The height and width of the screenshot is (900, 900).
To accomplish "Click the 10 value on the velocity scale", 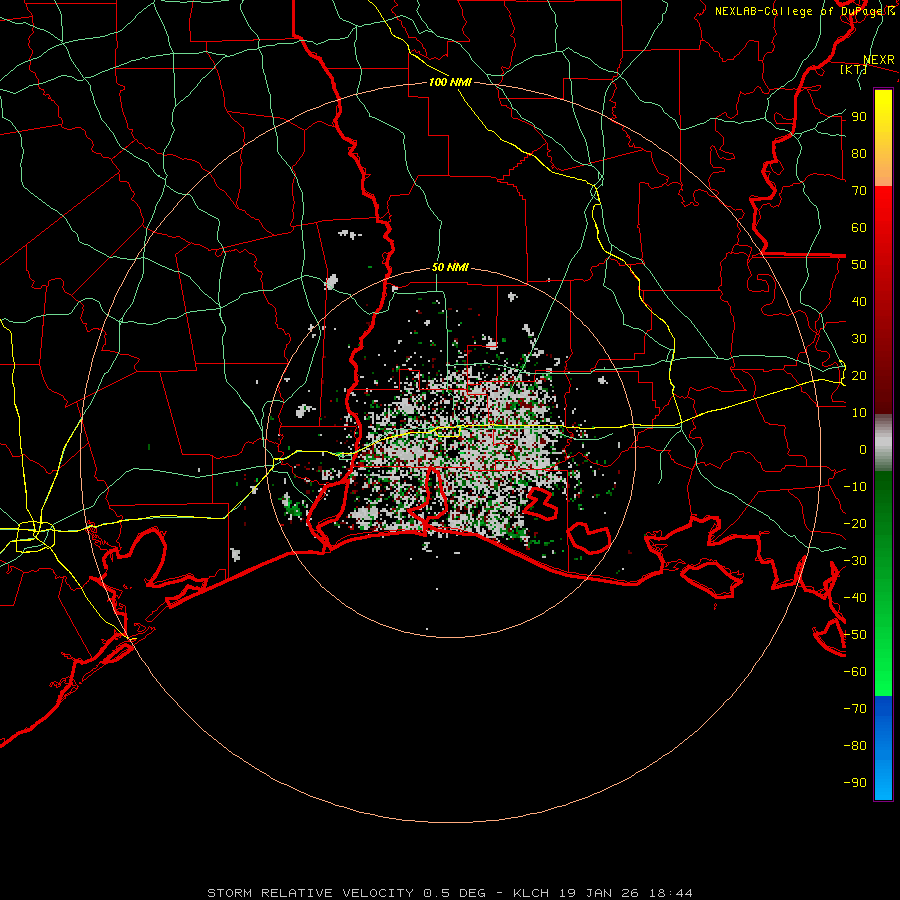I will pos(859,413).
